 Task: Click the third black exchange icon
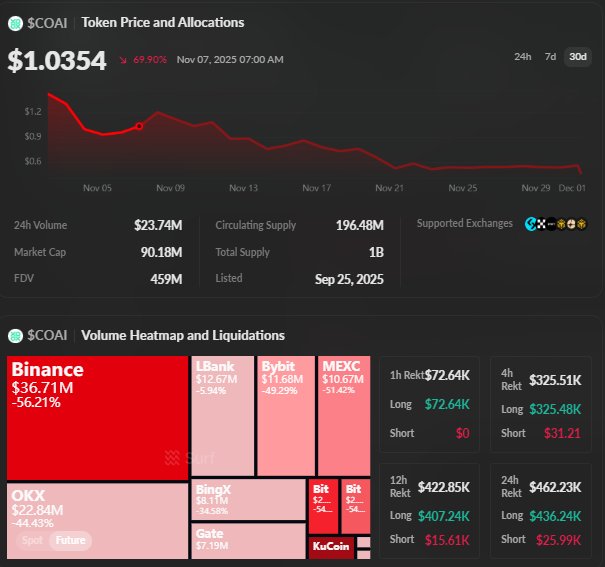coord(553,224)
